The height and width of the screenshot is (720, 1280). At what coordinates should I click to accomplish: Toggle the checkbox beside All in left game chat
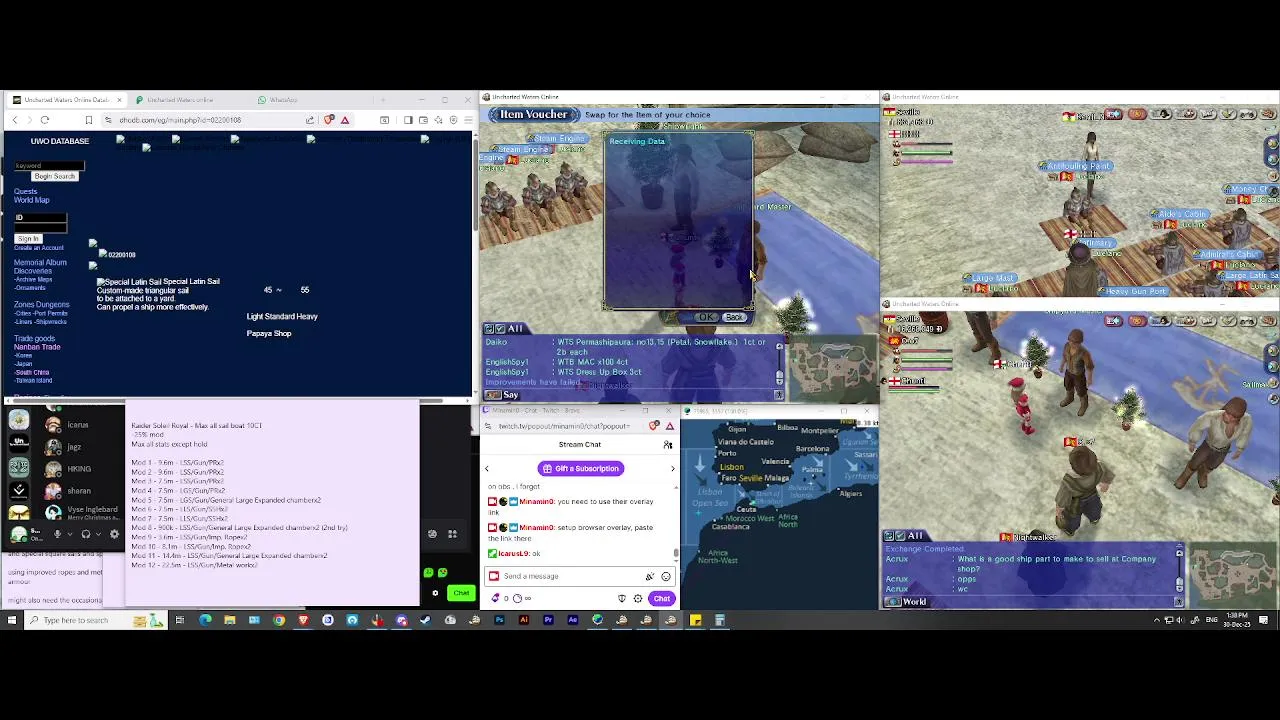[500, 329]
